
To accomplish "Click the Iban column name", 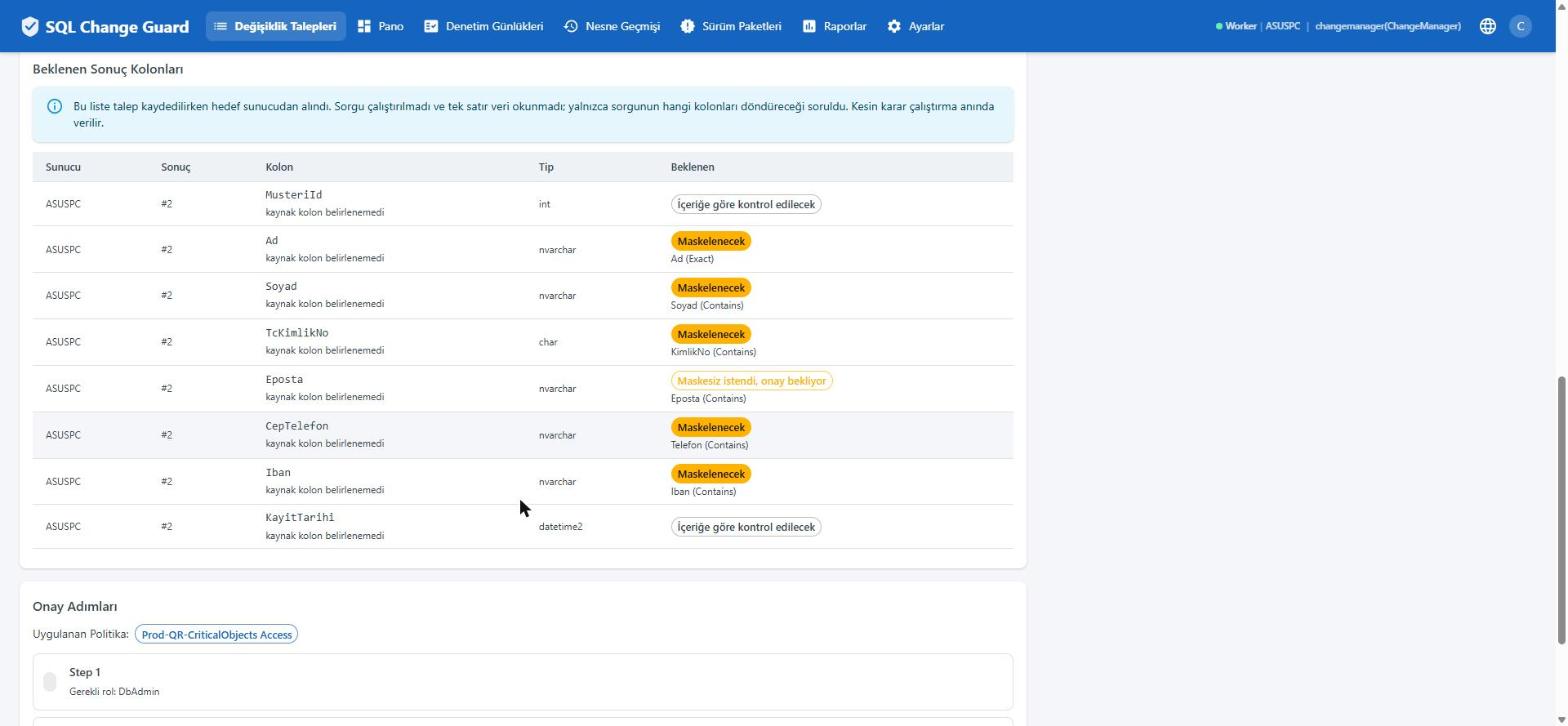I will coord(278,473).
